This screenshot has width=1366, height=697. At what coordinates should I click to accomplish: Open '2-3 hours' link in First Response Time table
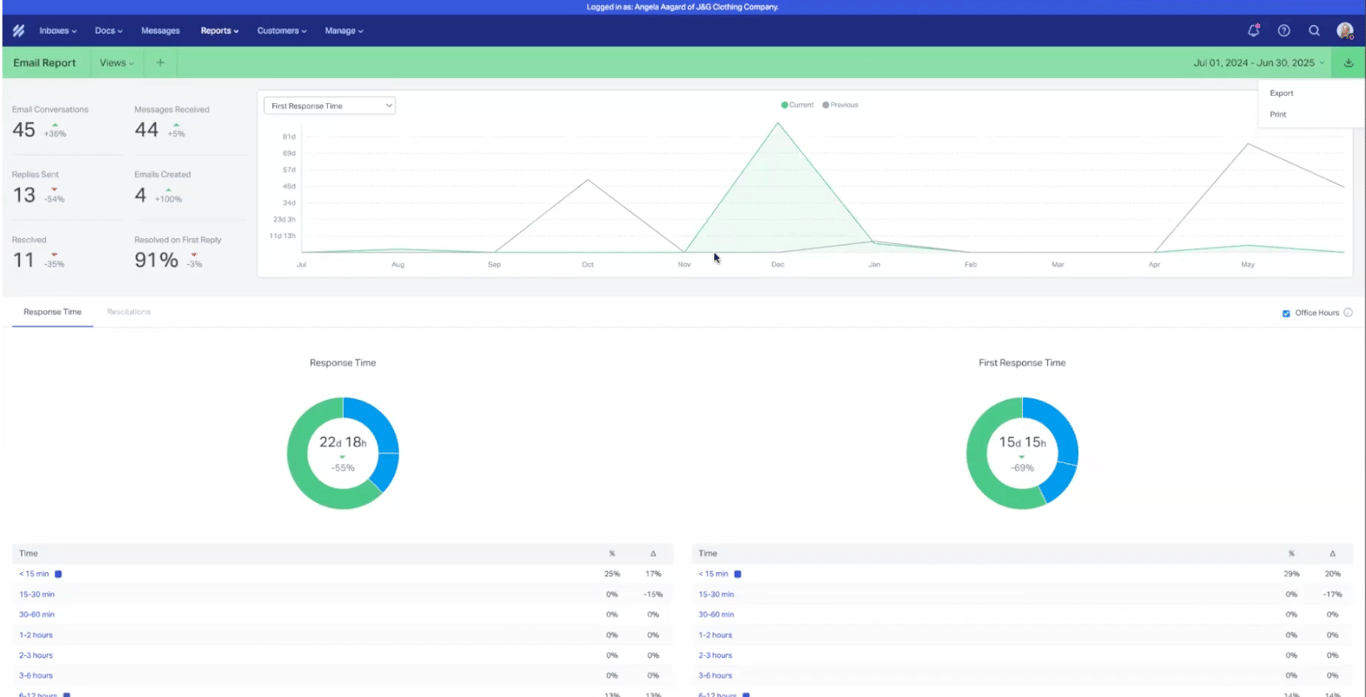click(x=715, y=655)
